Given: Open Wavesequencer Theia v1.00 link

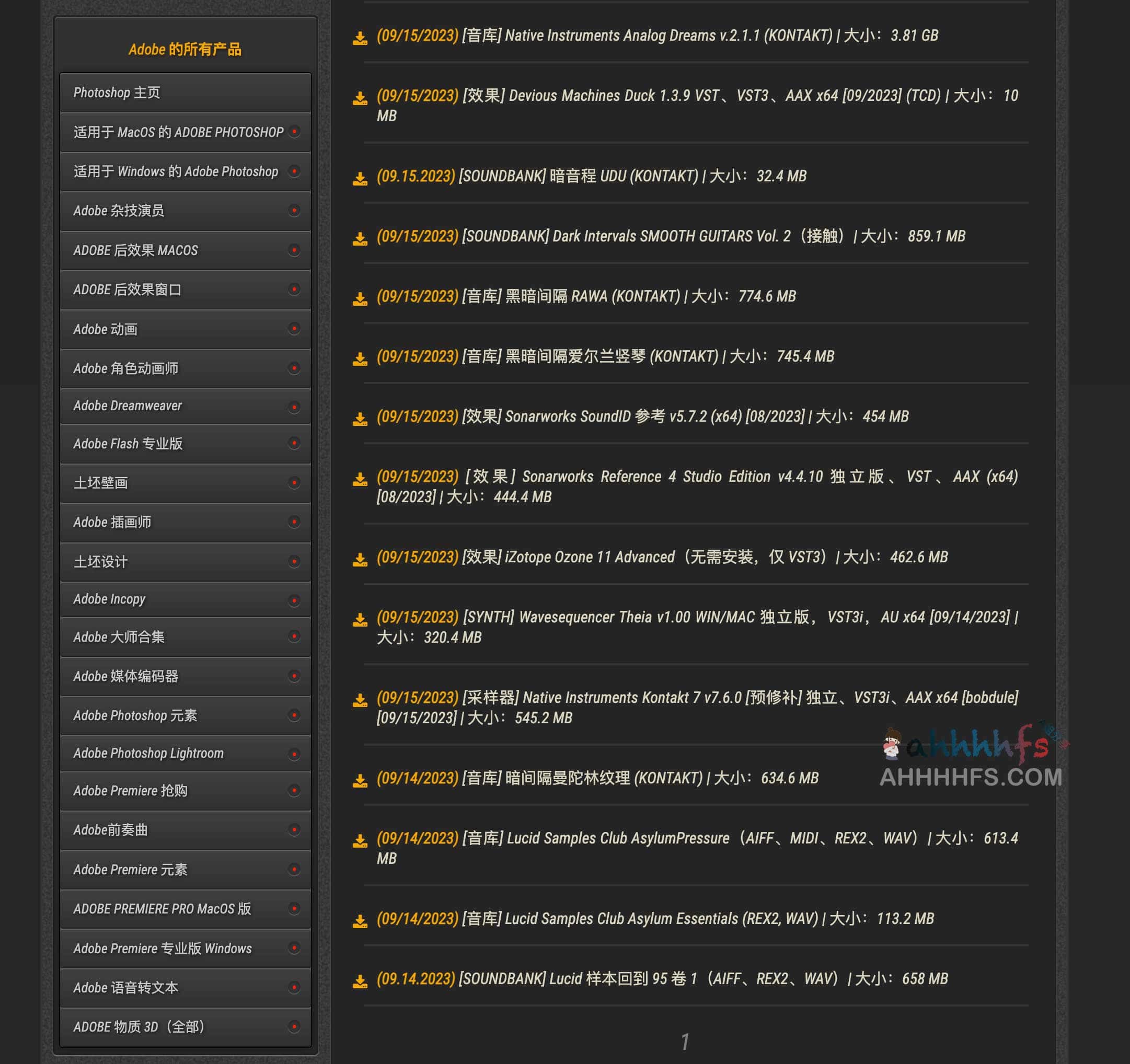Looking at the screenshot, I should tap(697, 627).
